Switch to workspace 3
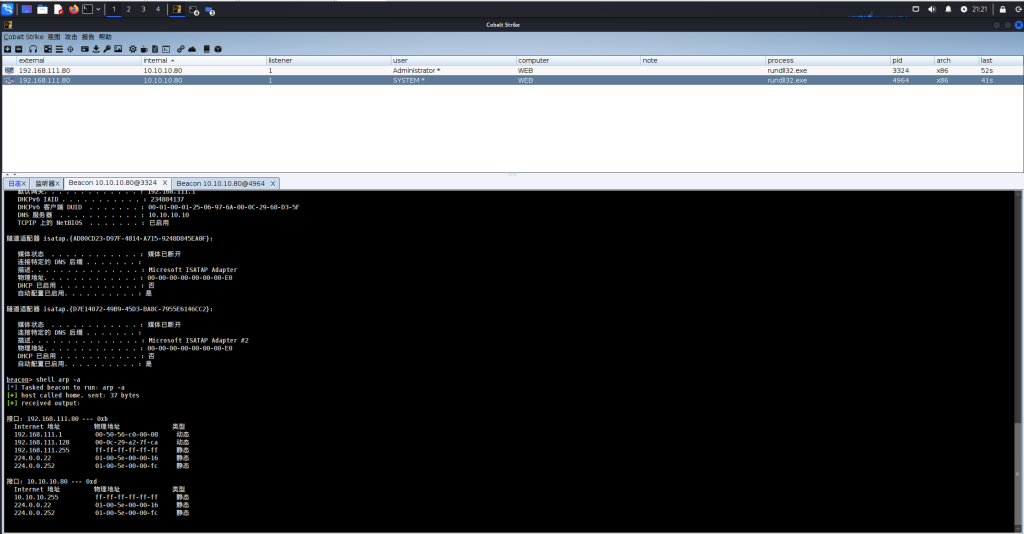 tap(143, 9)
